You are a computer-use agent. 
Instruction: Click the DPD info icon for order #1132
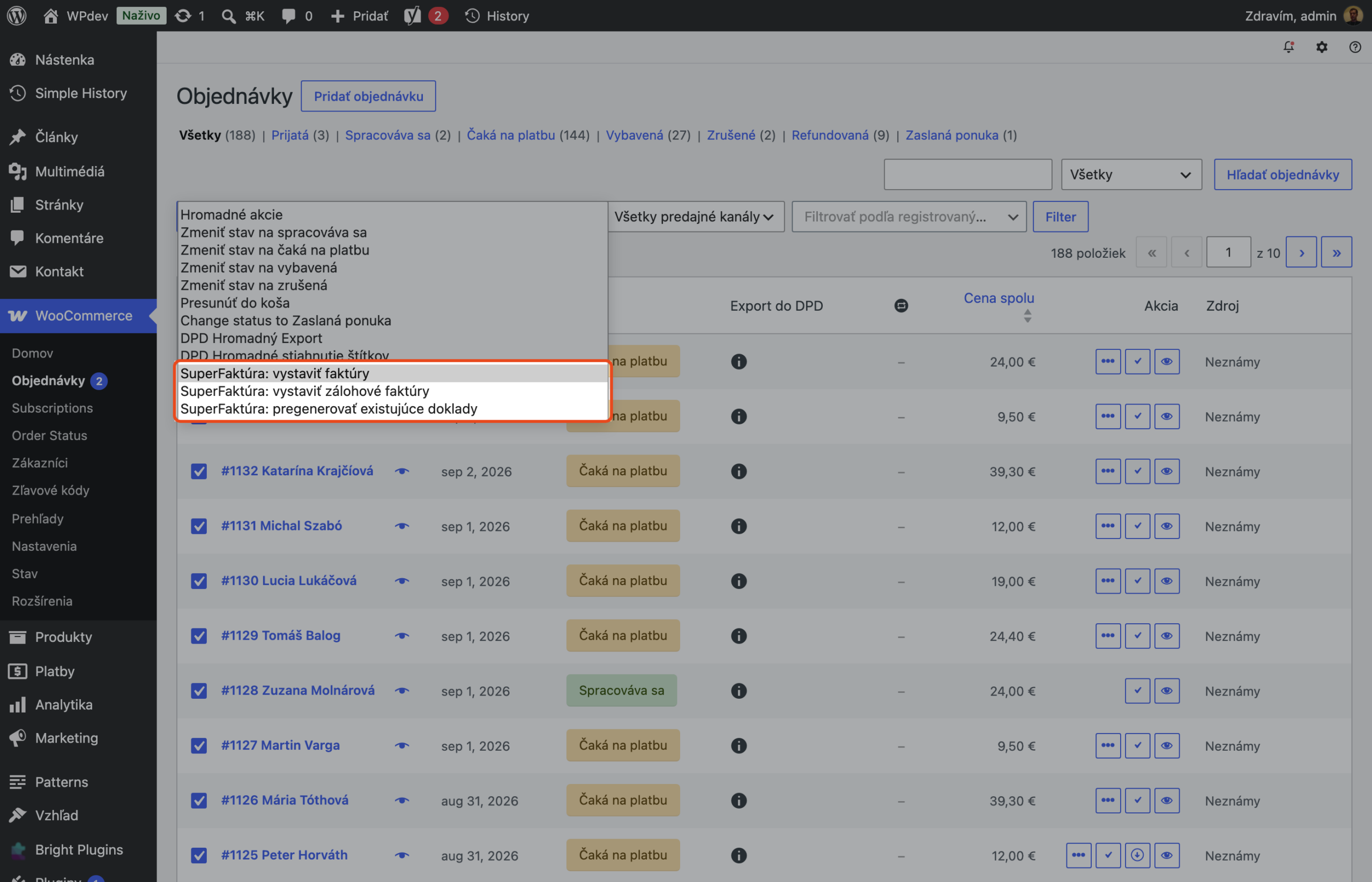click(739, 472)
